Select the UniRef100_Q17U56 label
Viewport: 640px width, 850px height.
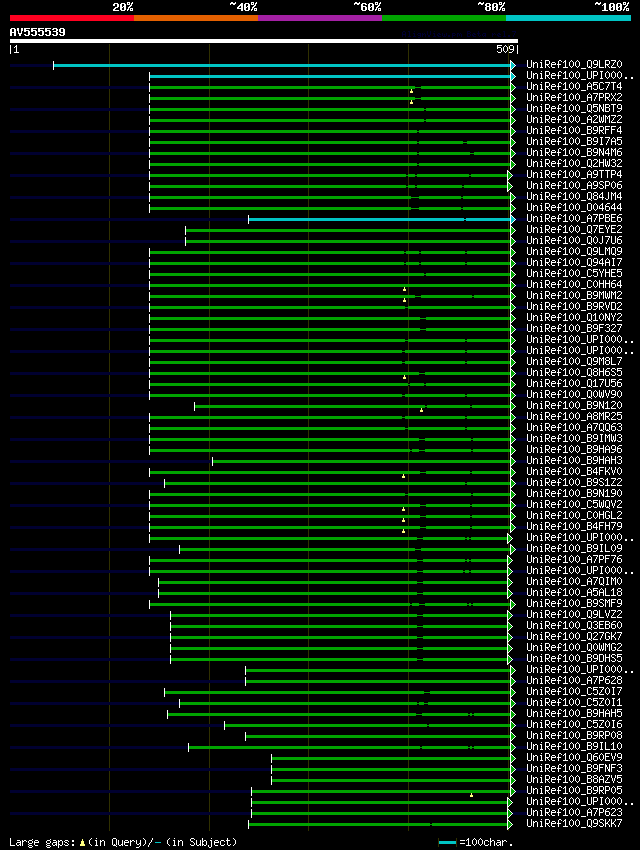click(x=574, y=384)
